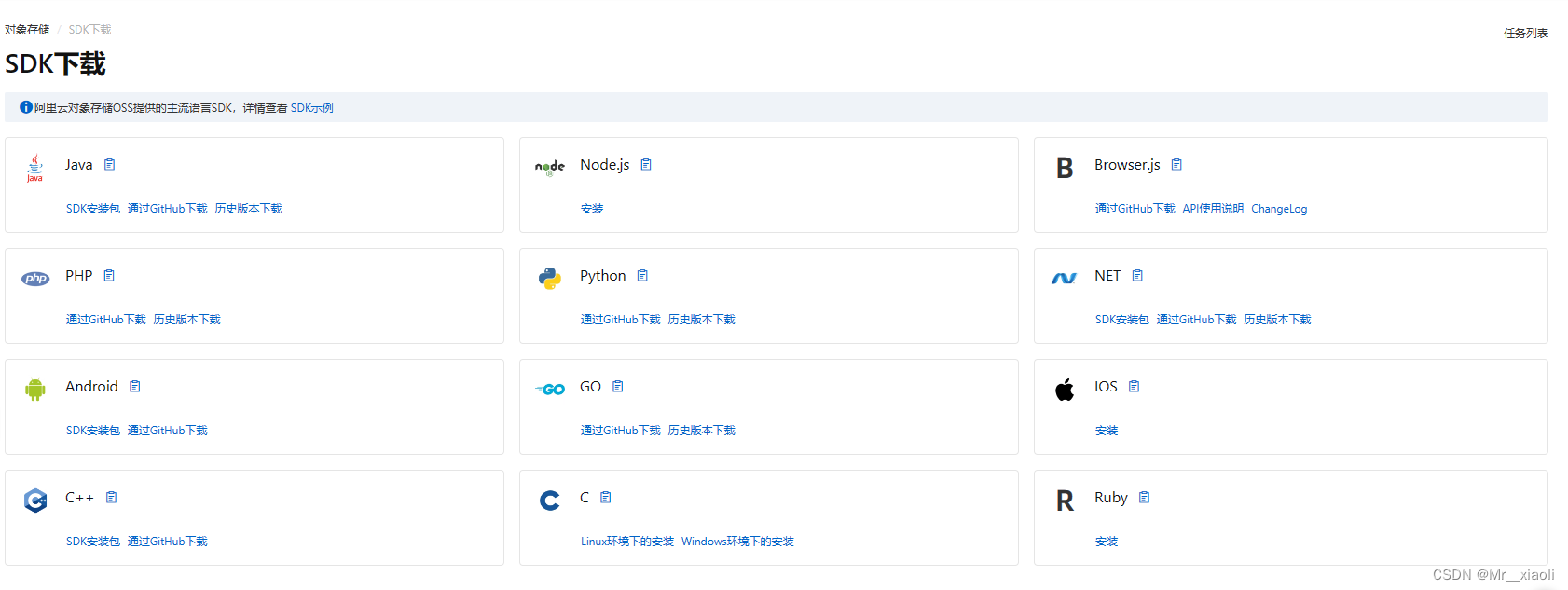Open the C Linux环境下的安装 link
Screen dimensions: 1568x590
coord(627,542)
